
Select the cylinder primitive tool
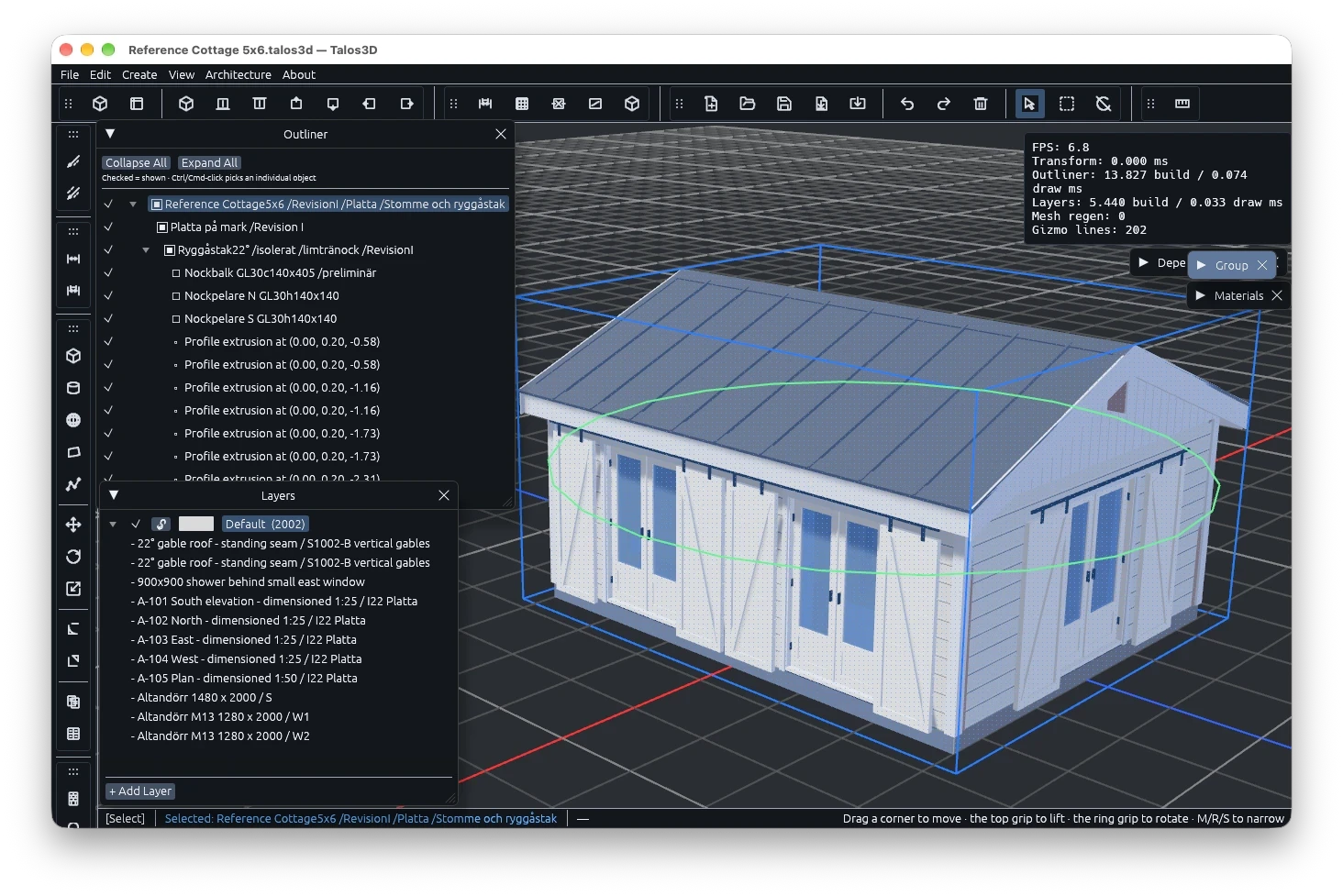click(73, 388)
